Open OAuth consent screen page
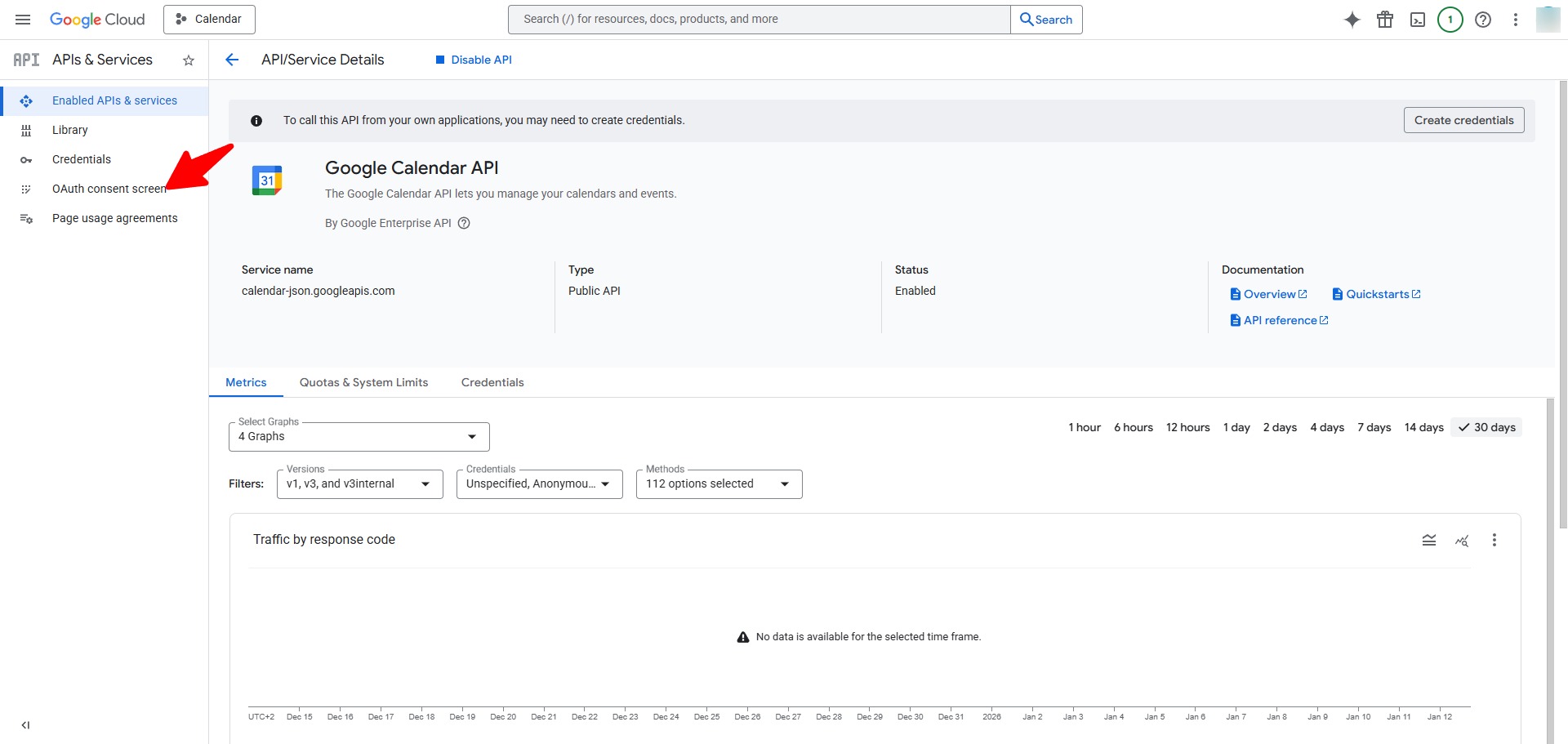Viewport: 1568px width, 744px height. 105,189
